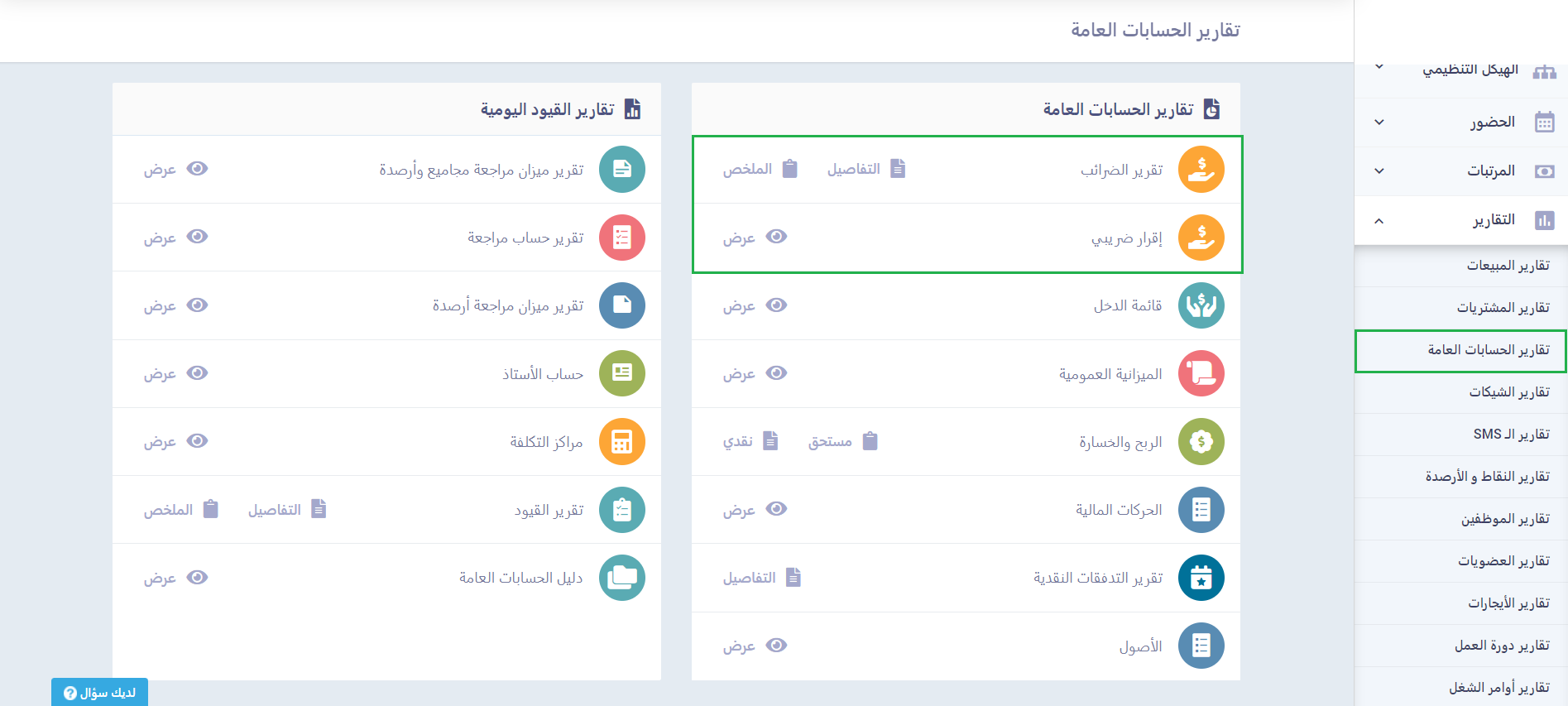Viewport: 1568px width, 706px height.
Task: Click the eye view icon for تقرير حساب مراجعة
Action: 197,237
